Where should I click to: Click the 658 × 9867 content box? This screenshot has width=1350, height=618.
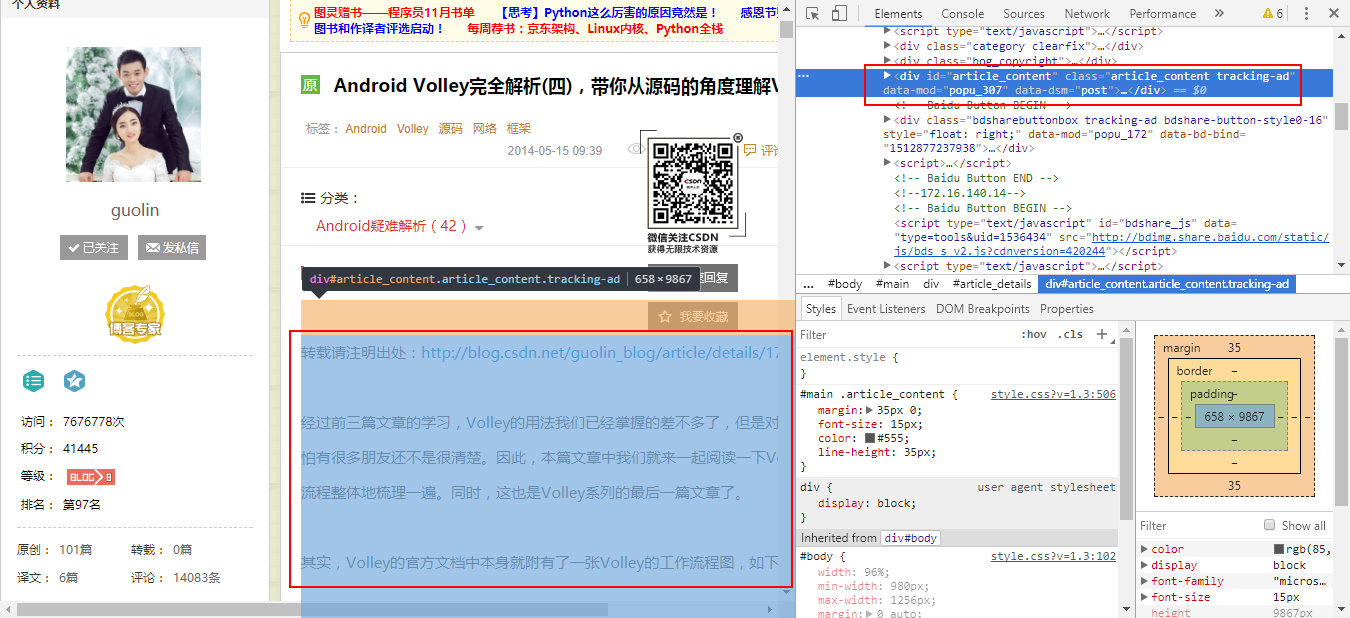click(1234, 416)
